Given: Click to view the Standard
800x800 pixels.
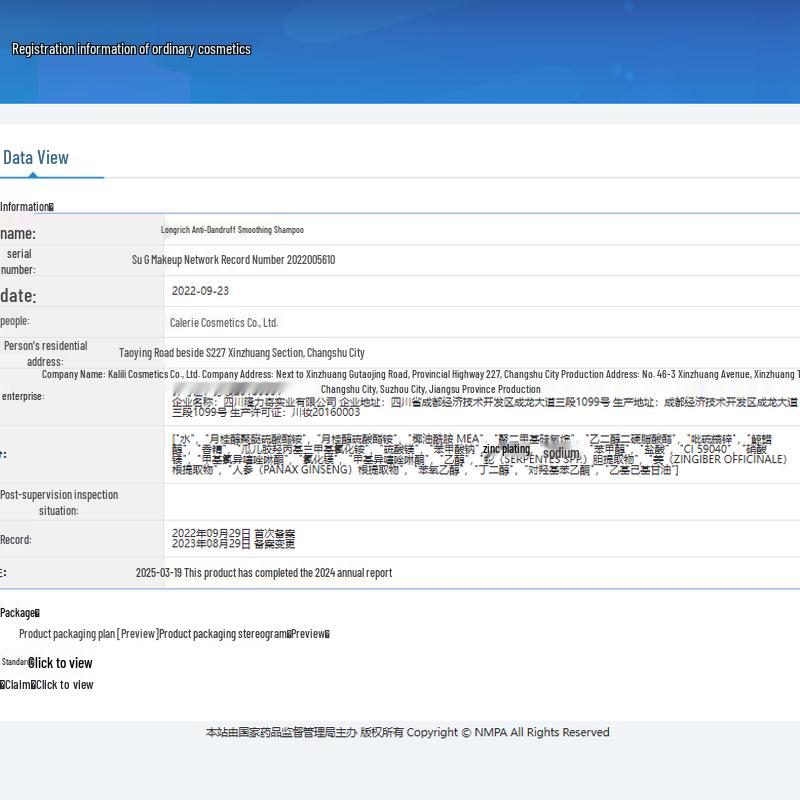Looking at the screenshot, I should click(x=60, y=663).
